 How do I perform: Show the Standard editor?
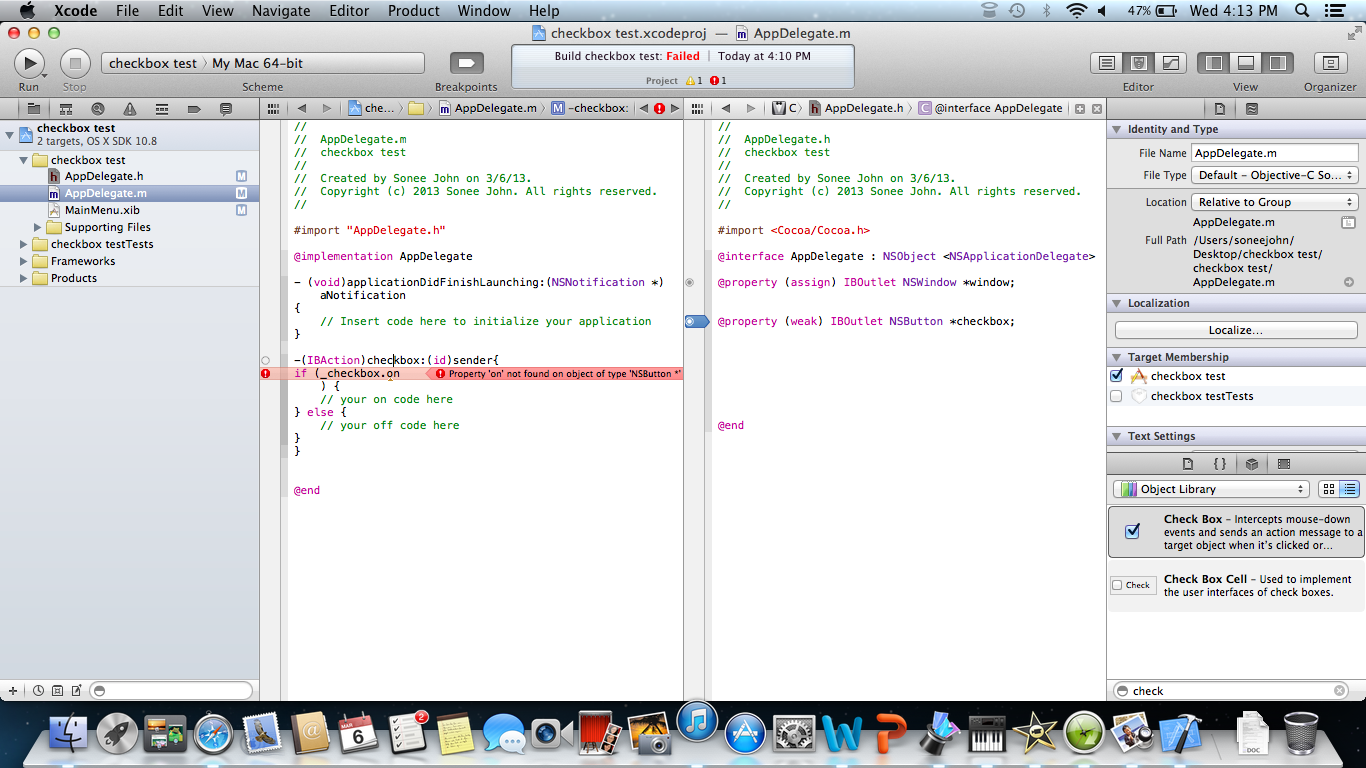(x=1106, y=63)
